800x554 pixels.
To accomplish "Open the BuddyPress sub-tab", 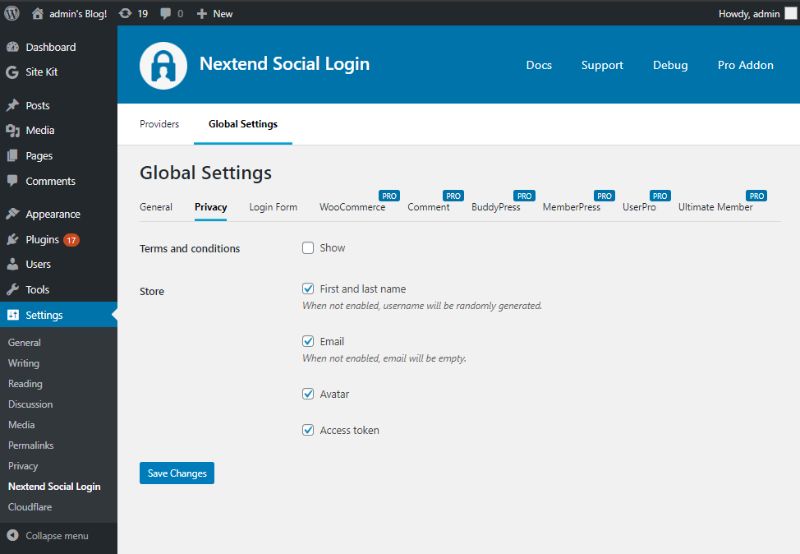I will 496,207.
